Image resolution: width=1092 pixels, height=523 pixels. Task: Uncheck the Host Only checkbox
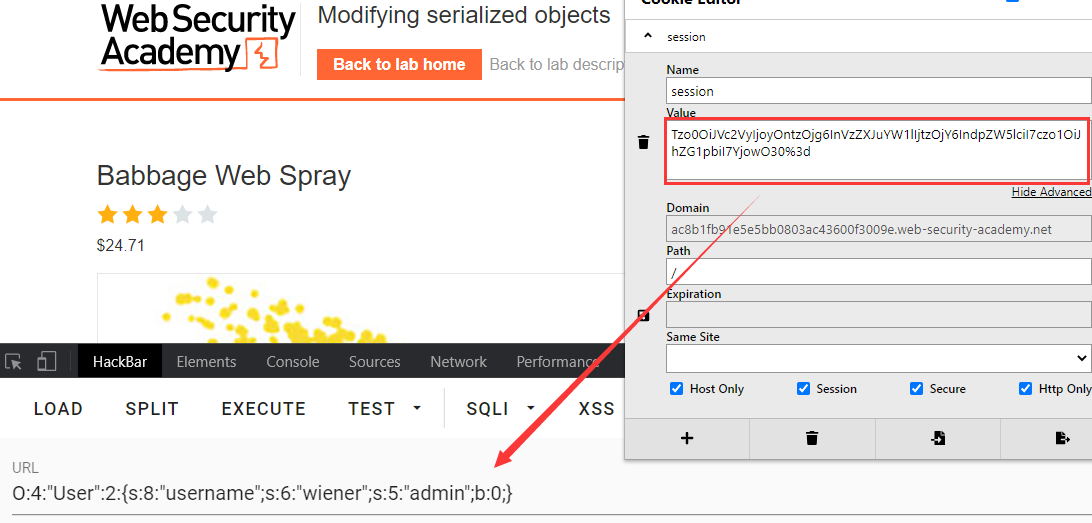[x=677, y=389]
